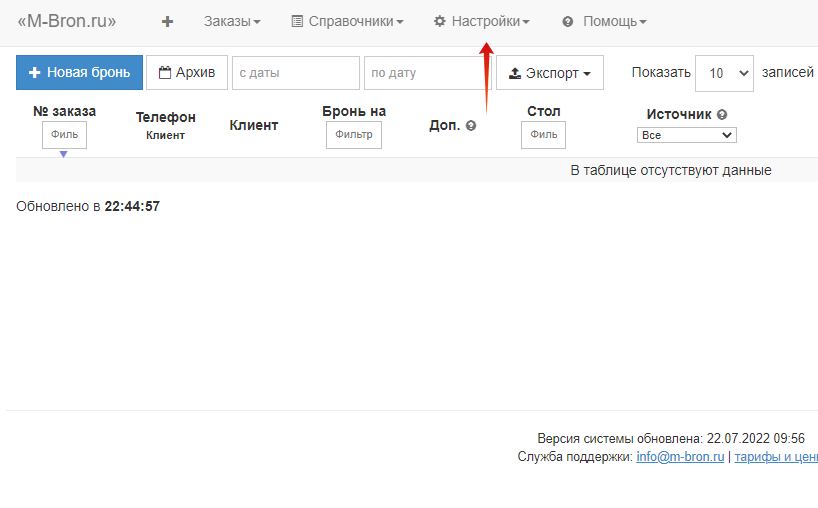The height and width of the screenshot is (508, 818).
Task: Click the list icon beside Справочники
Action: (297, 21)
